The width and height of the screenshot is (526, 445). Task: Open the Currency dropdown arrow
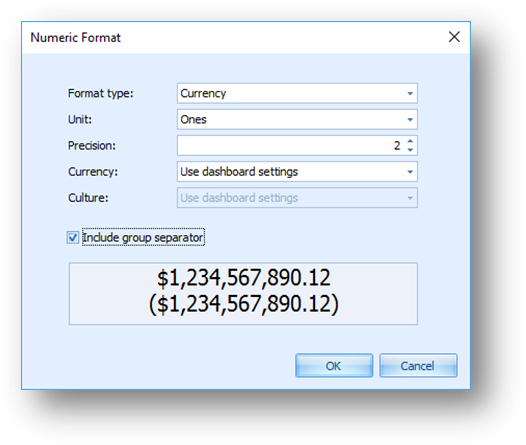click(x=410, y=172)
